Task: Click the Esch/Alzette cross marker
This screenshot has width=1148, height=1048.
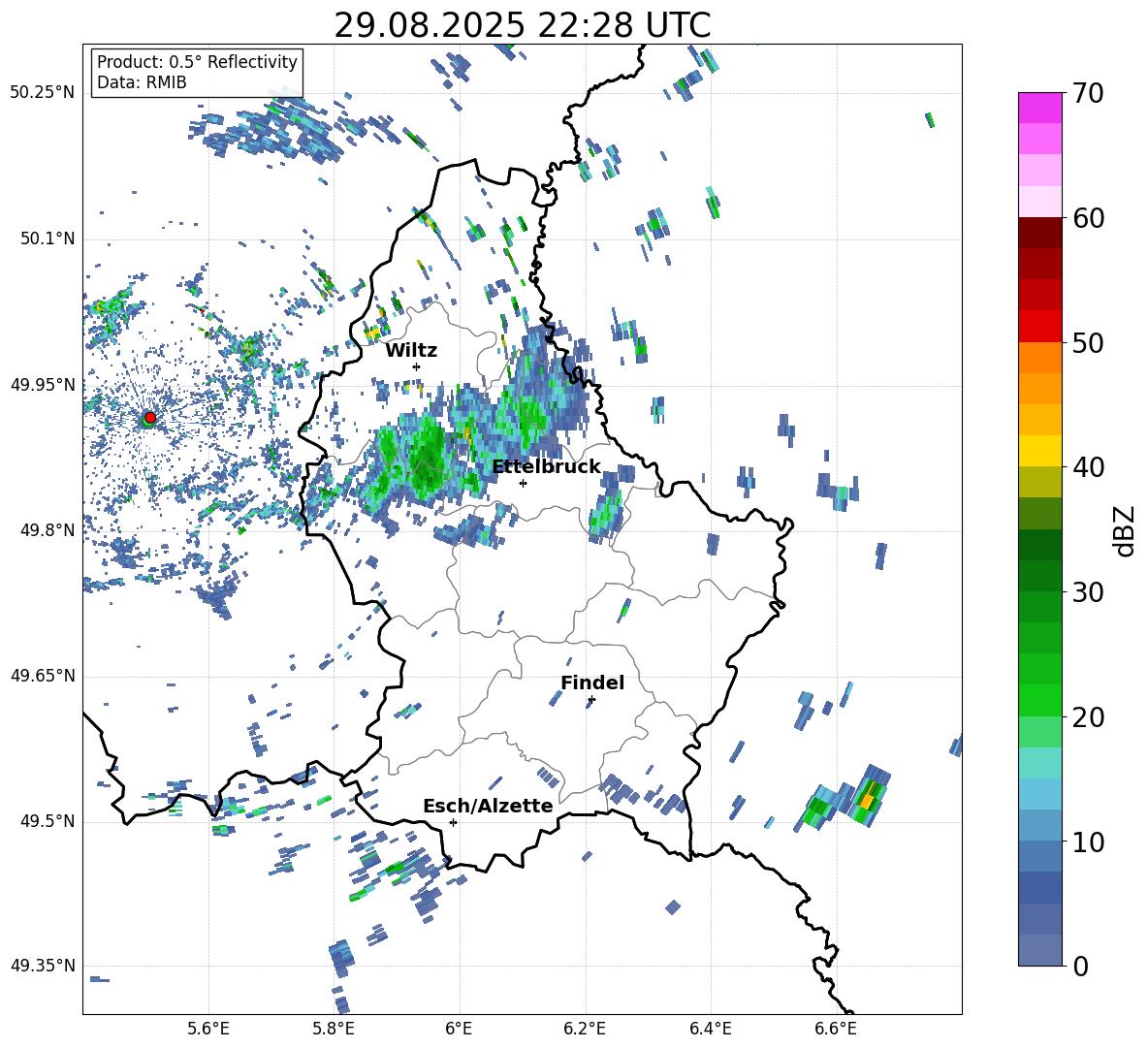Action: coord(453,822)
